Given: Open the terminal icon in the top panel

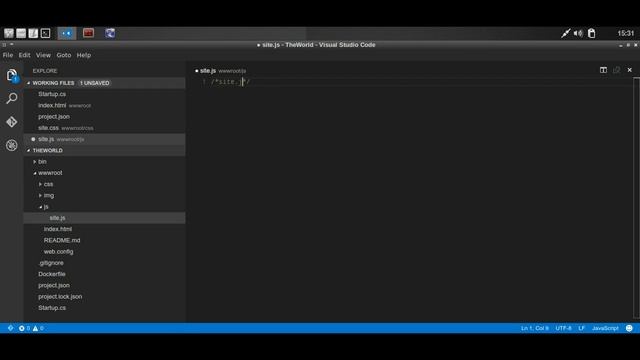Looking at the screenshot, I should (x=46, y=33).
